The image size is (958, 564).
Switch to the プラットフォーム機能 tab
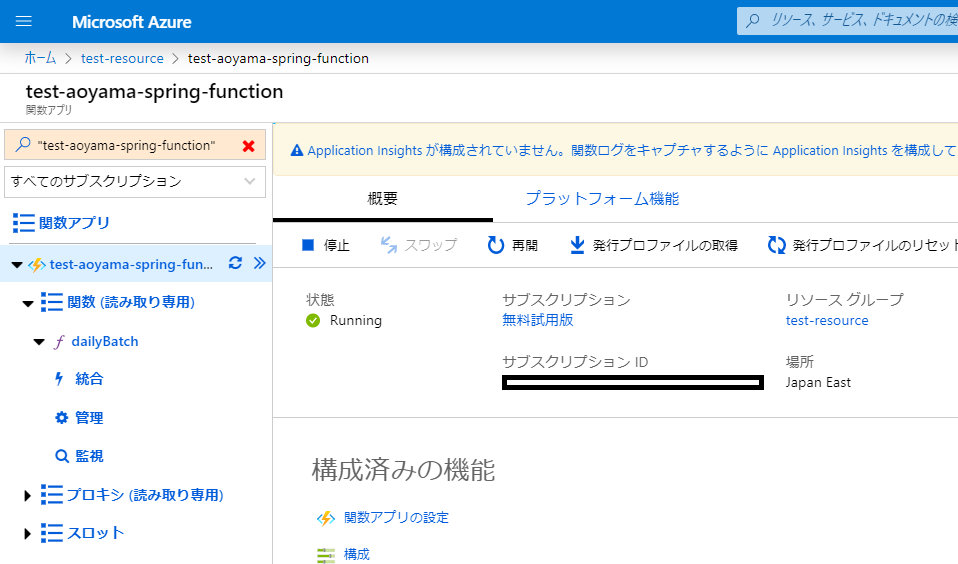click(x=602, y=199)
